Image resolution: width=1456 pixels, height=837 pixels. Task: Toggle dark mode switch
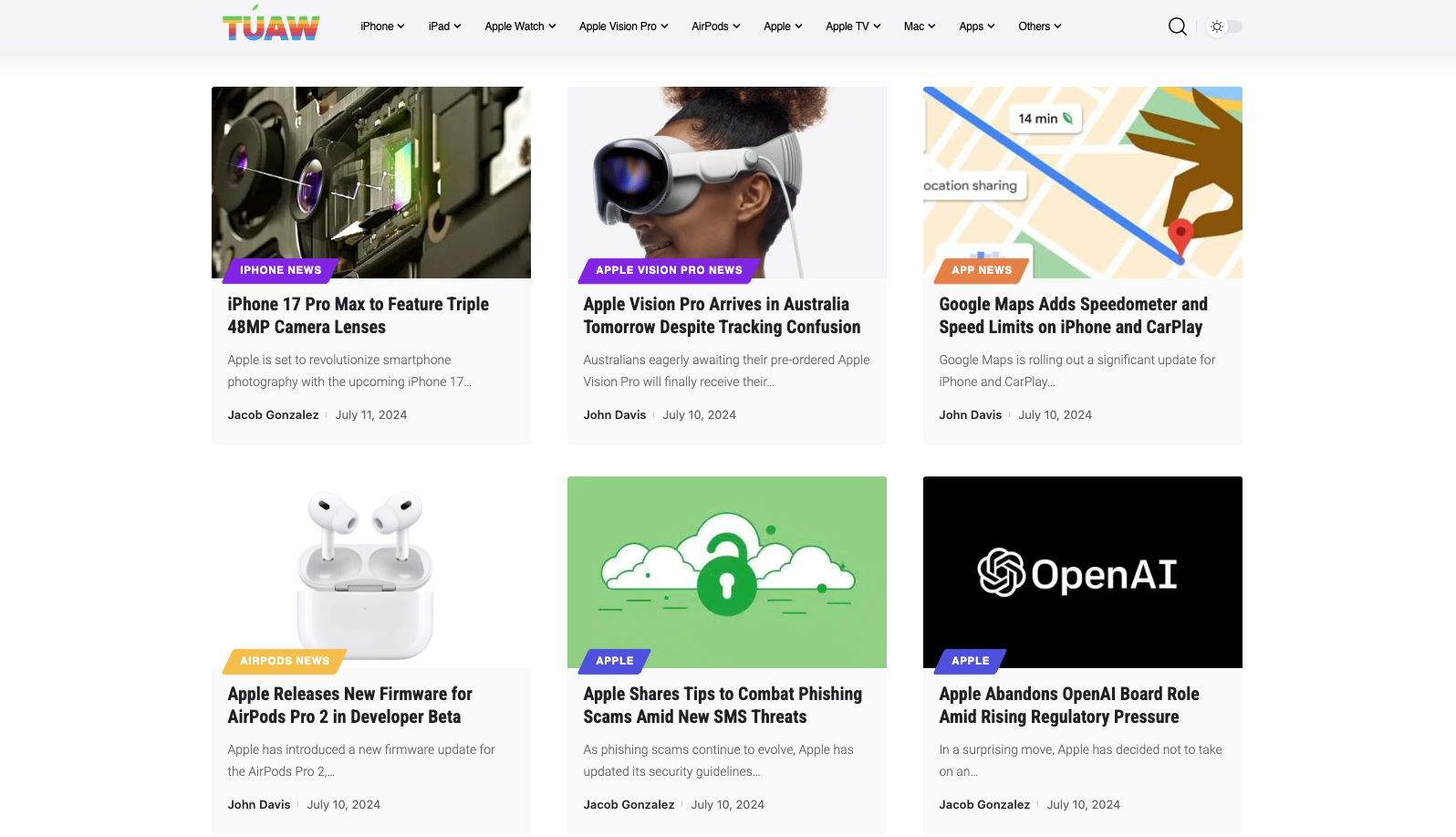[1224, 26]
